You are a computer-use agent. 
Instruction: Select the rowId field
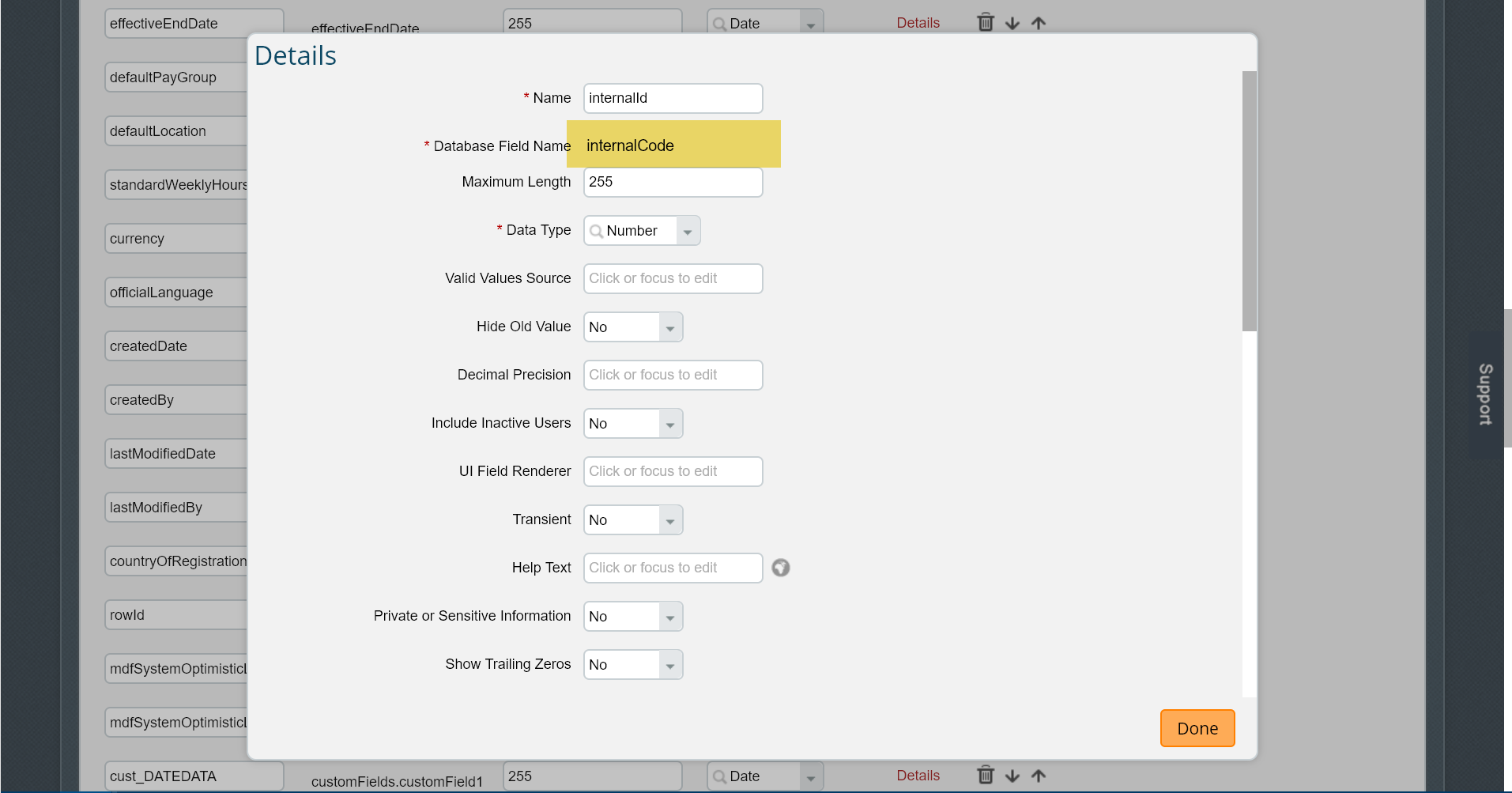(x=176, y=615)
